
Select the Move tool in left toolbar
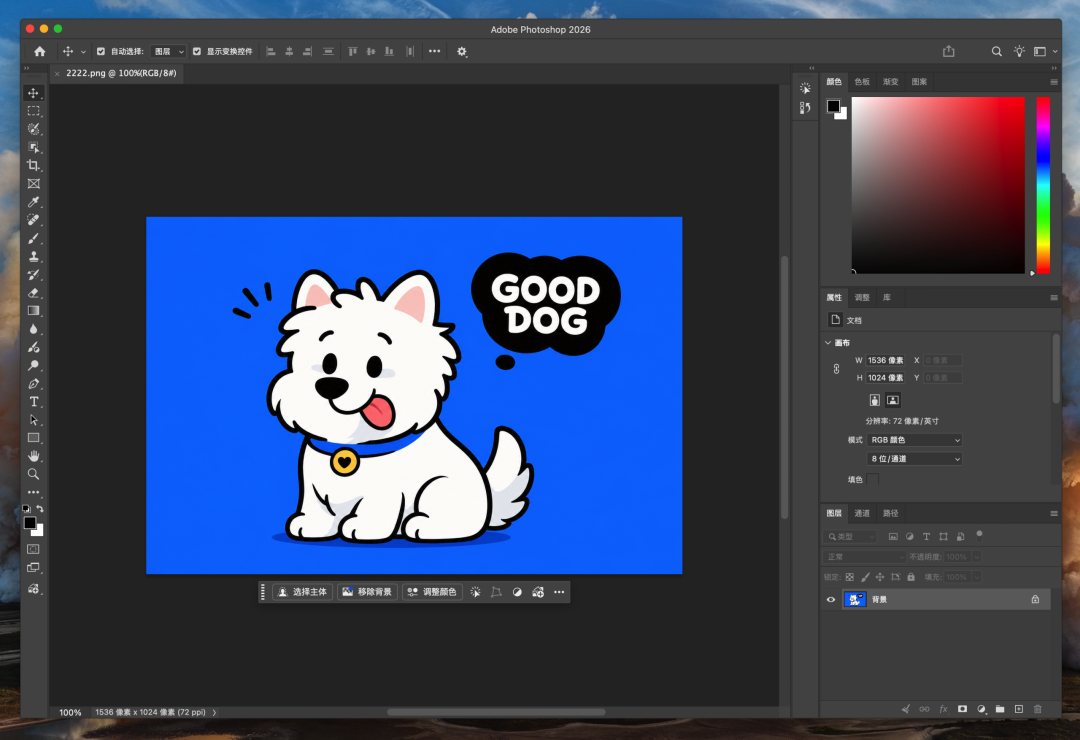tap(33, 93)
